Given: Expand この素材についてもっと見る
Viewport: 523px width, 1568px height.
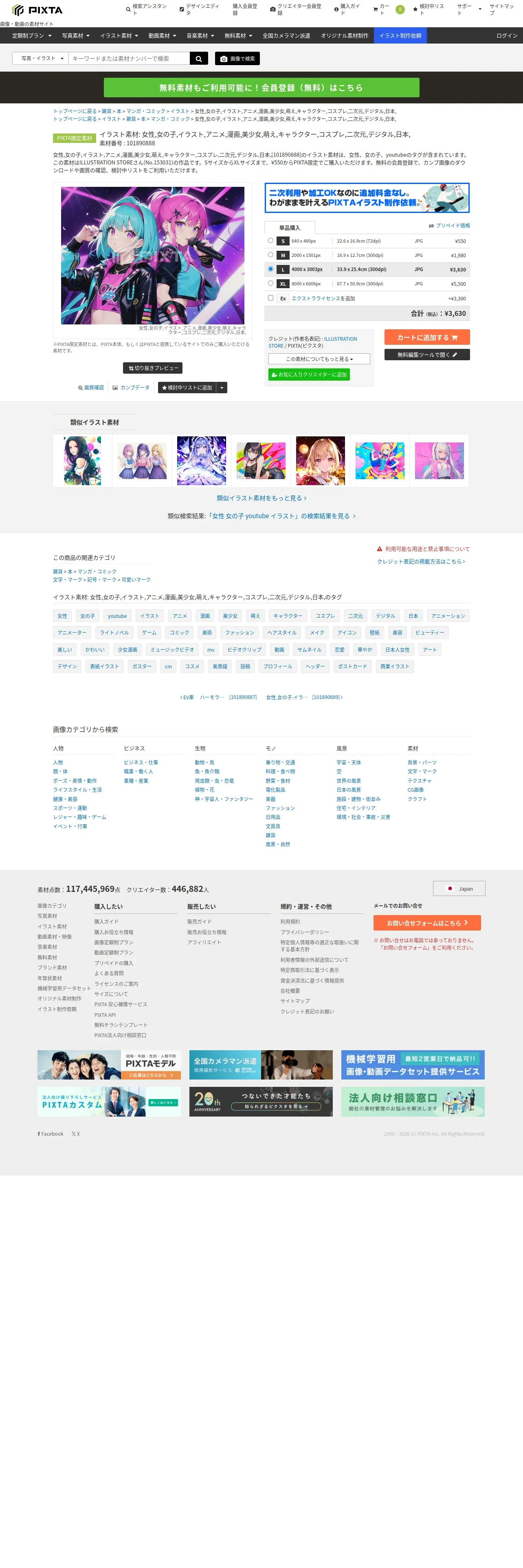Looking at the screenshot, I should coord(319,359).
